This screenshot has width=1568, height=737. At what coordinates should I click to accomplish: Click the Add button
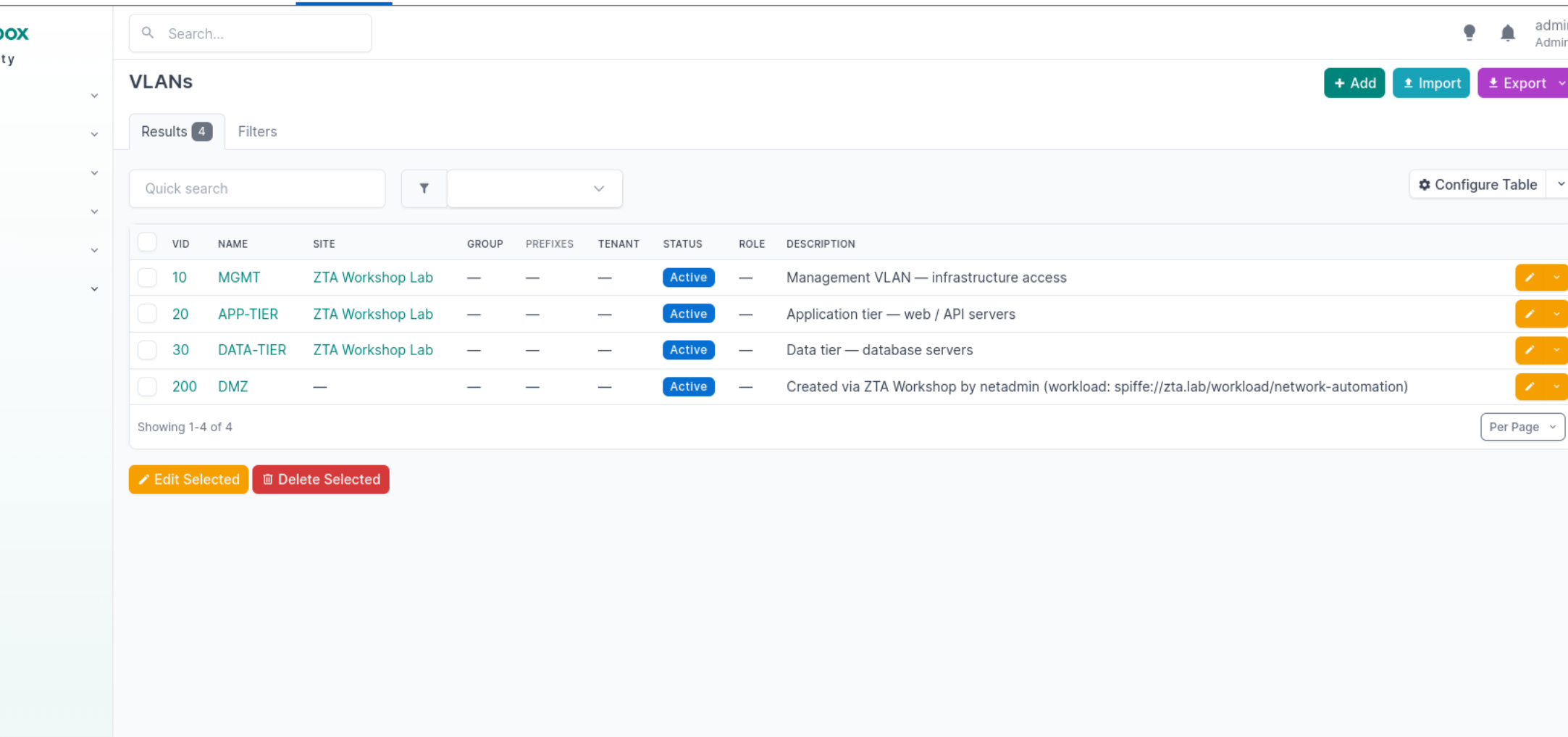tap(1354, 83)
